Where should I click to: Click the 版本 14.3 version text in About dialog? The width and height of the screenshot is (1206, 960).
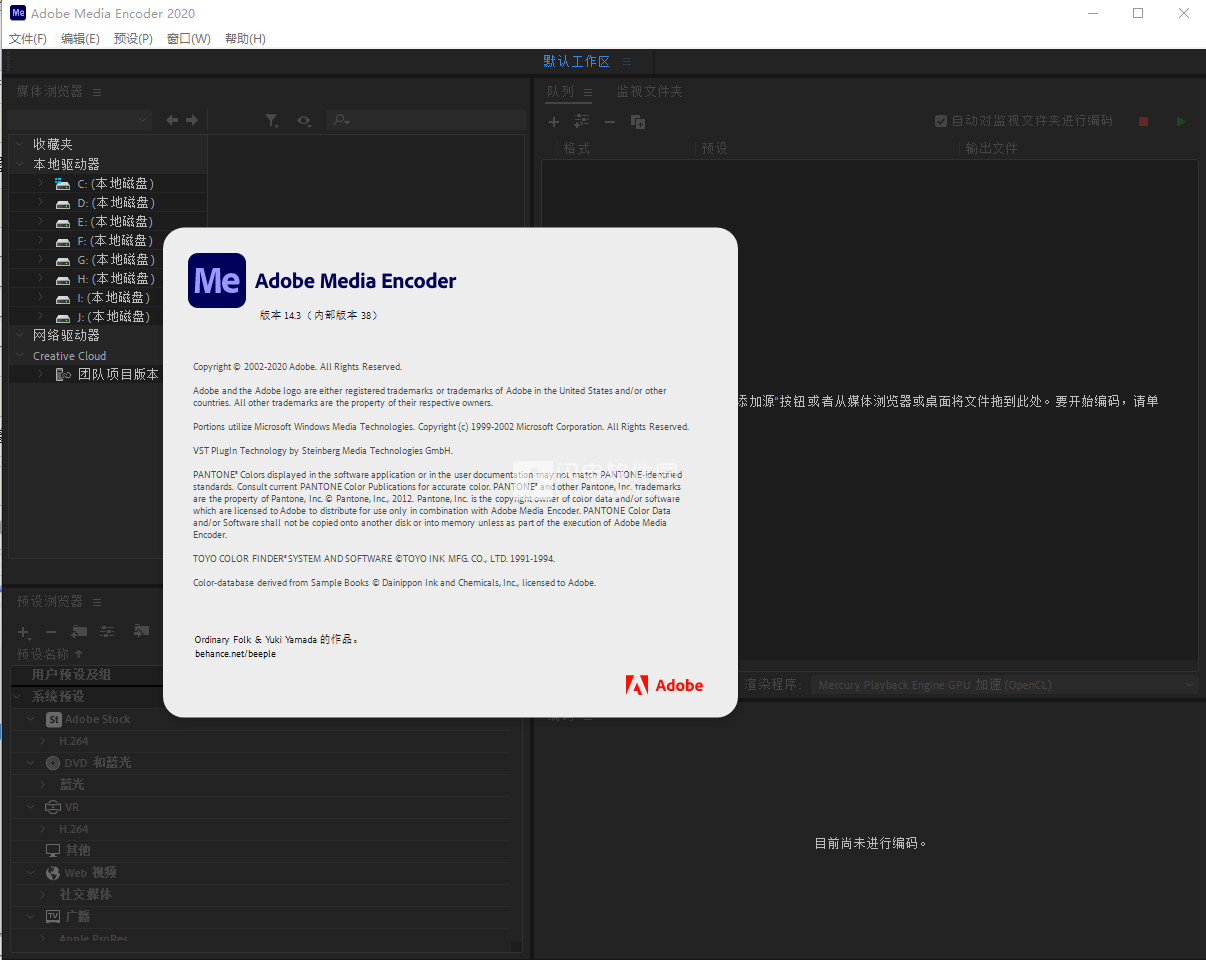319,315
